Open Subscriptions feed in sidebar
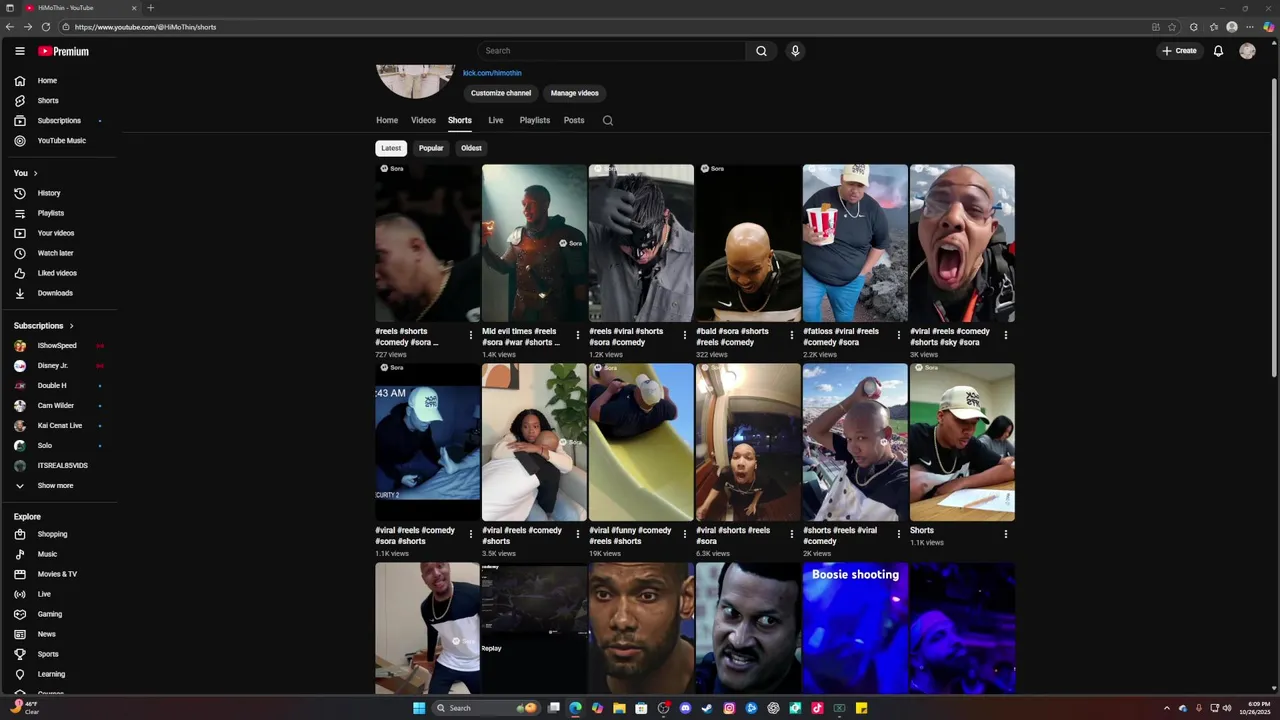Screen dimensions: 1280x720 [x=58, y=121]
